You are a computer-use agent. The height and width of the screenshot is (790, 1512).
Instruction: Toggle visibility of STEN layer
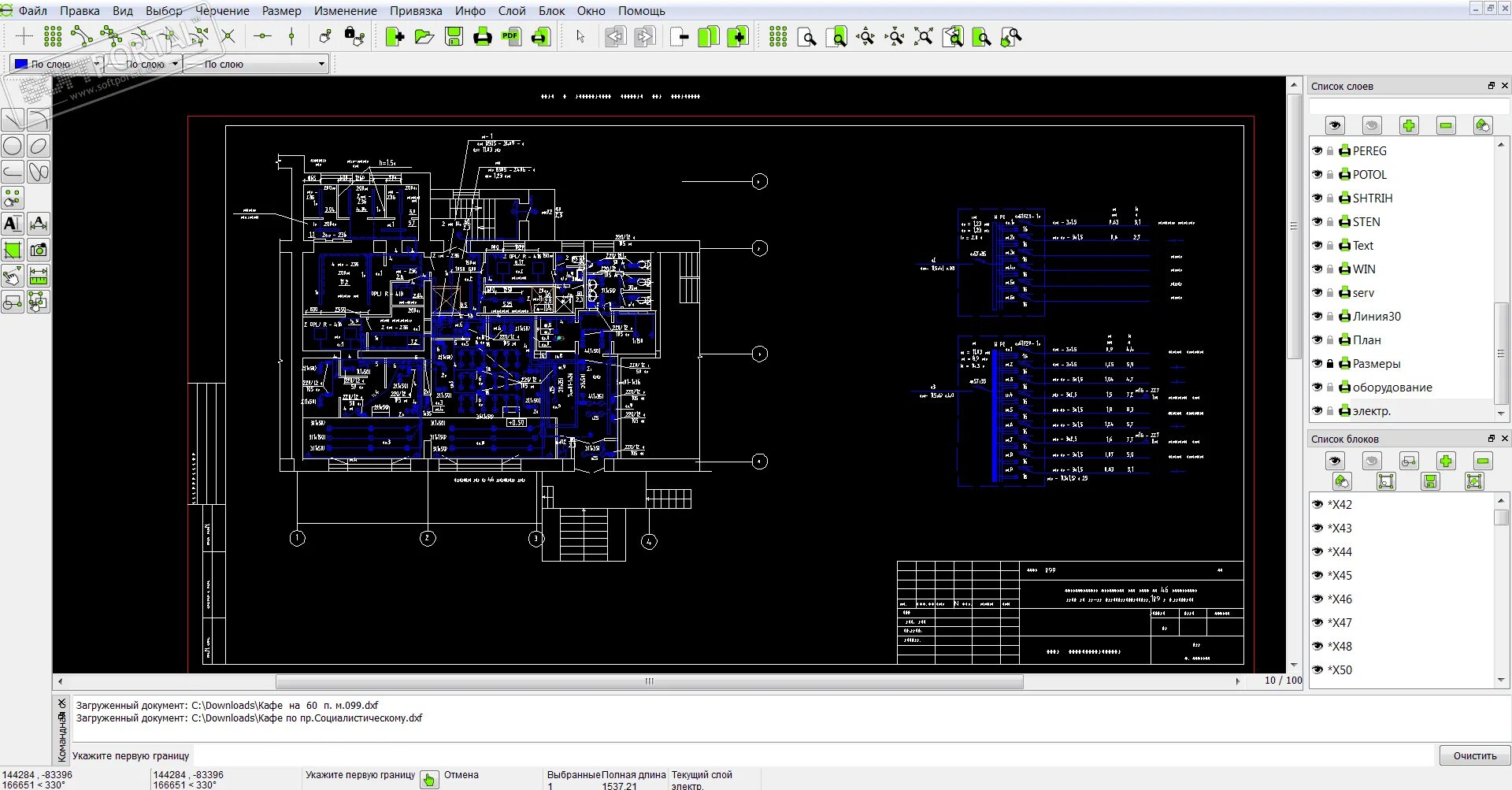click(x=1317, y=221)
